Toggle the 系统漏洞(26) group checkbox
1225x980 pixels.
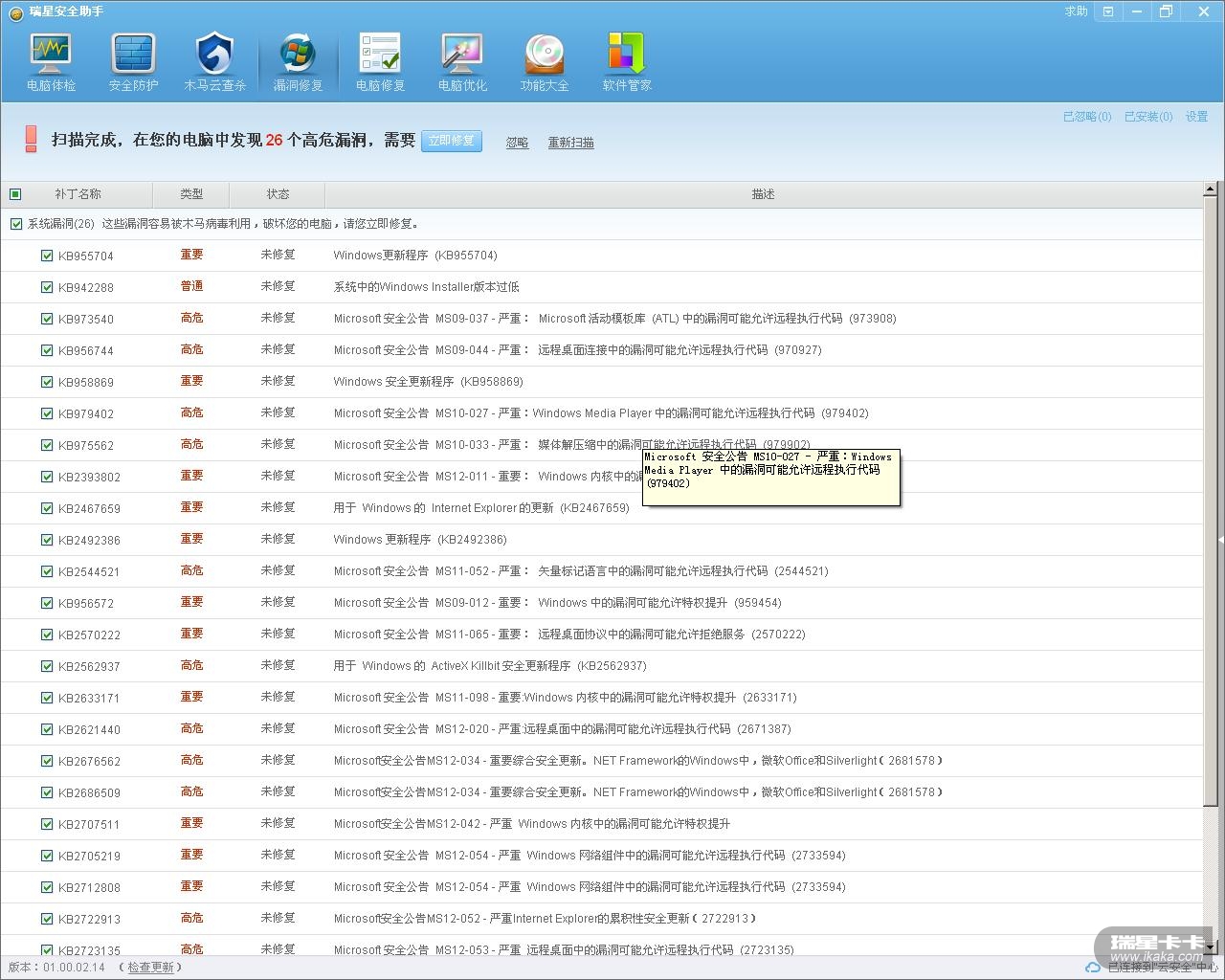click(x=15, y=224)
